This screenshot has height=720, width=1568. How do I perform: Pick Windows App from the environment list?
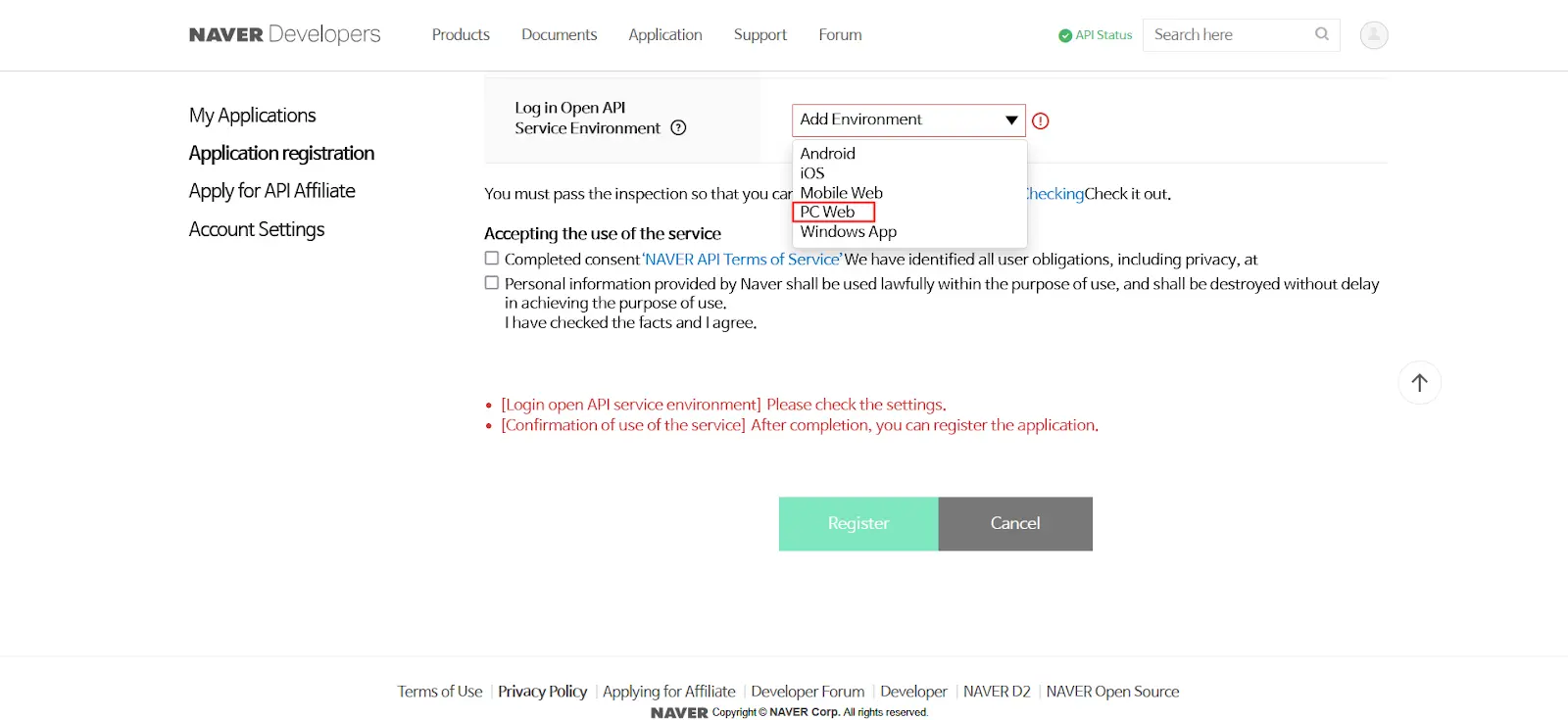849,232
